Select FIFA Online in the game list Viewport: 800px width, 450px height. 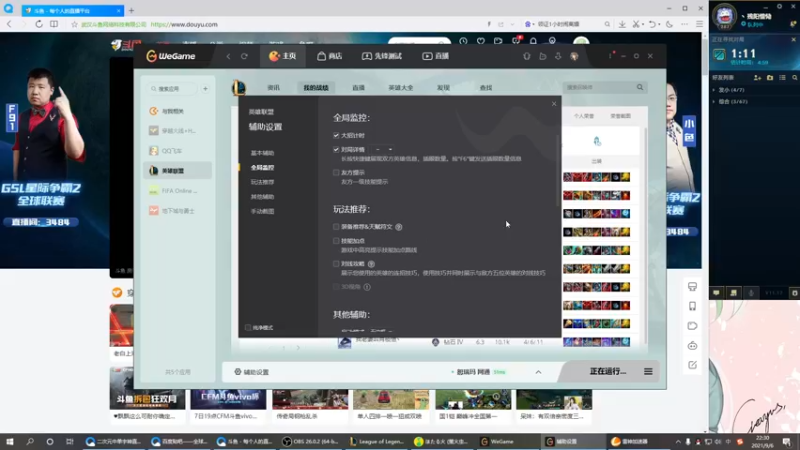click(x=177, y=191)
